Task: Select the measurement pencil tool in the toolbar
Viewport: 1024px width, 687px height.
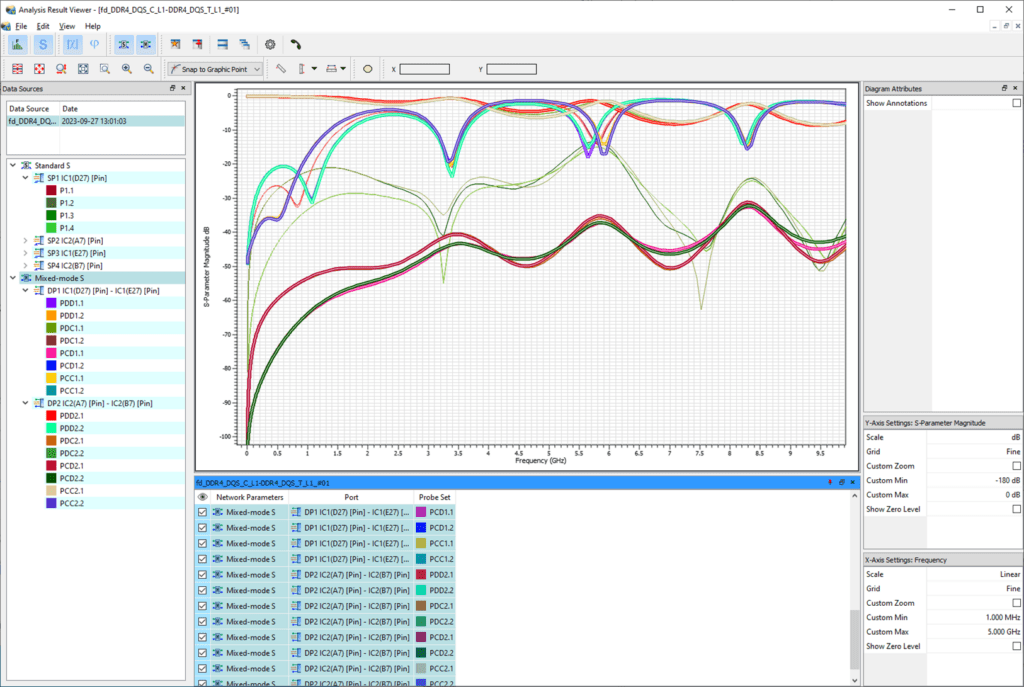Action: pos(282,68)
